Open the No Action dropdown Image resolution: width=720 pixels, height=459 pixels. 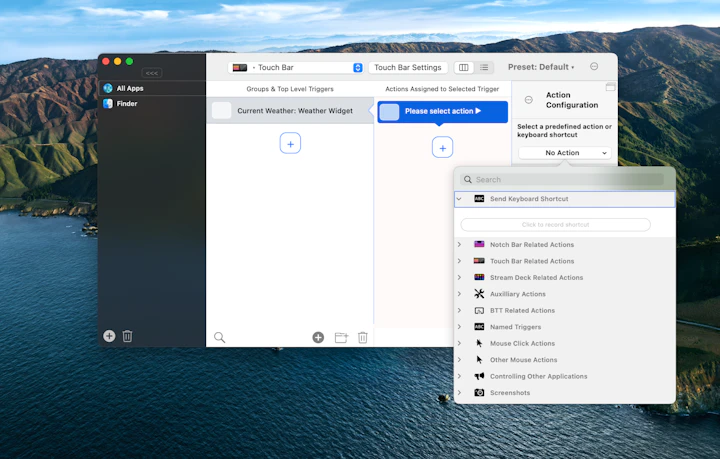tap(565, 153)
